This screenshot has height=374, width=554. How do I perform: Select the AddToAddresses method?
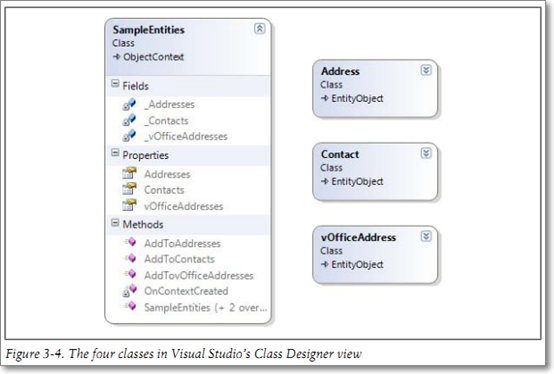pos(182,243)
